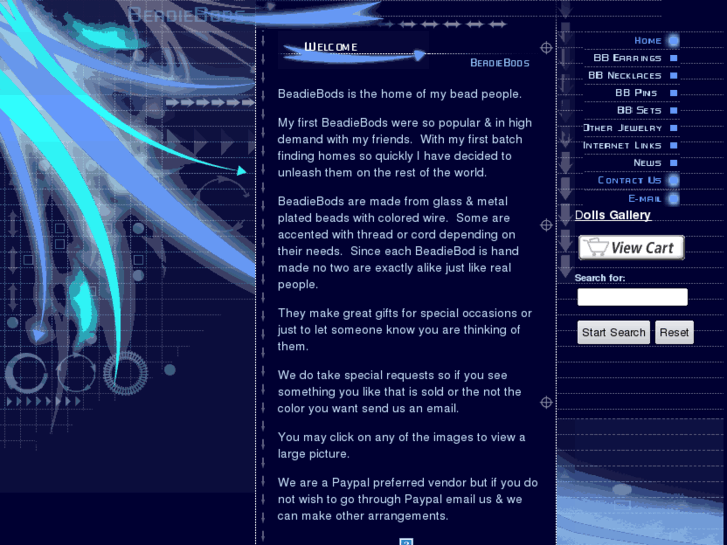Open the Dolls Gallery link
The image size is (727, 545).
tap(612, 215)
